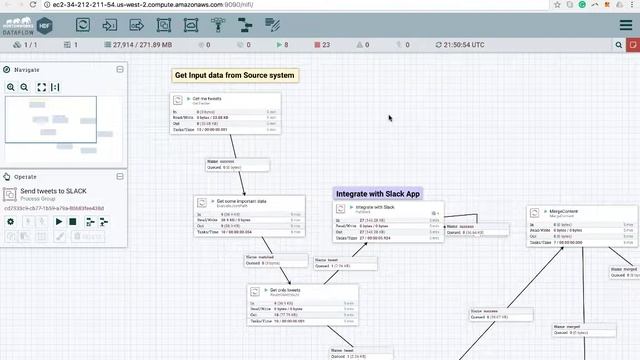The height and width of the screenshot is (360, 640).
Task: Click the bulletin icon on Integrate with Slack
Action: 435,213
